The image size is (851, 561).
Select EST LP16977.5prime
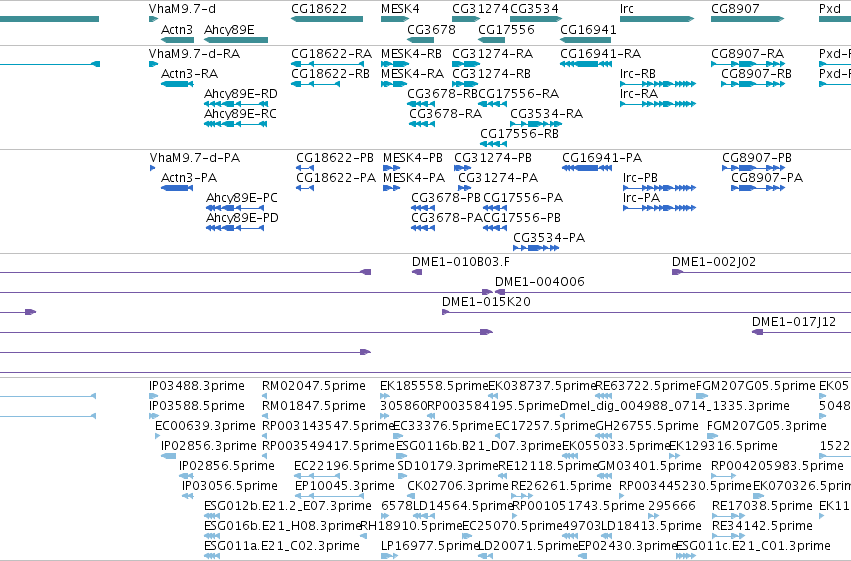389,556
